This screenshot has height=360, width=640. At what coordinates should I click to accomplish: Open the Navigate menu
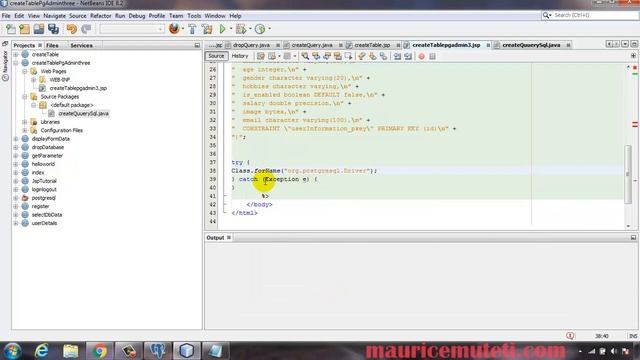(54, 16)
